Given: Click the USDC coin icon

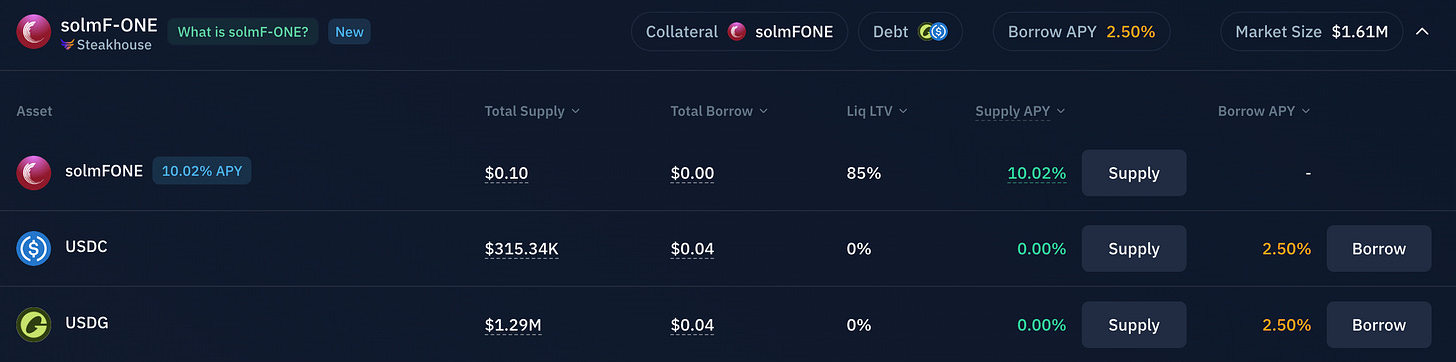Looking at the screenshot, I should click(x=34, y=248).
